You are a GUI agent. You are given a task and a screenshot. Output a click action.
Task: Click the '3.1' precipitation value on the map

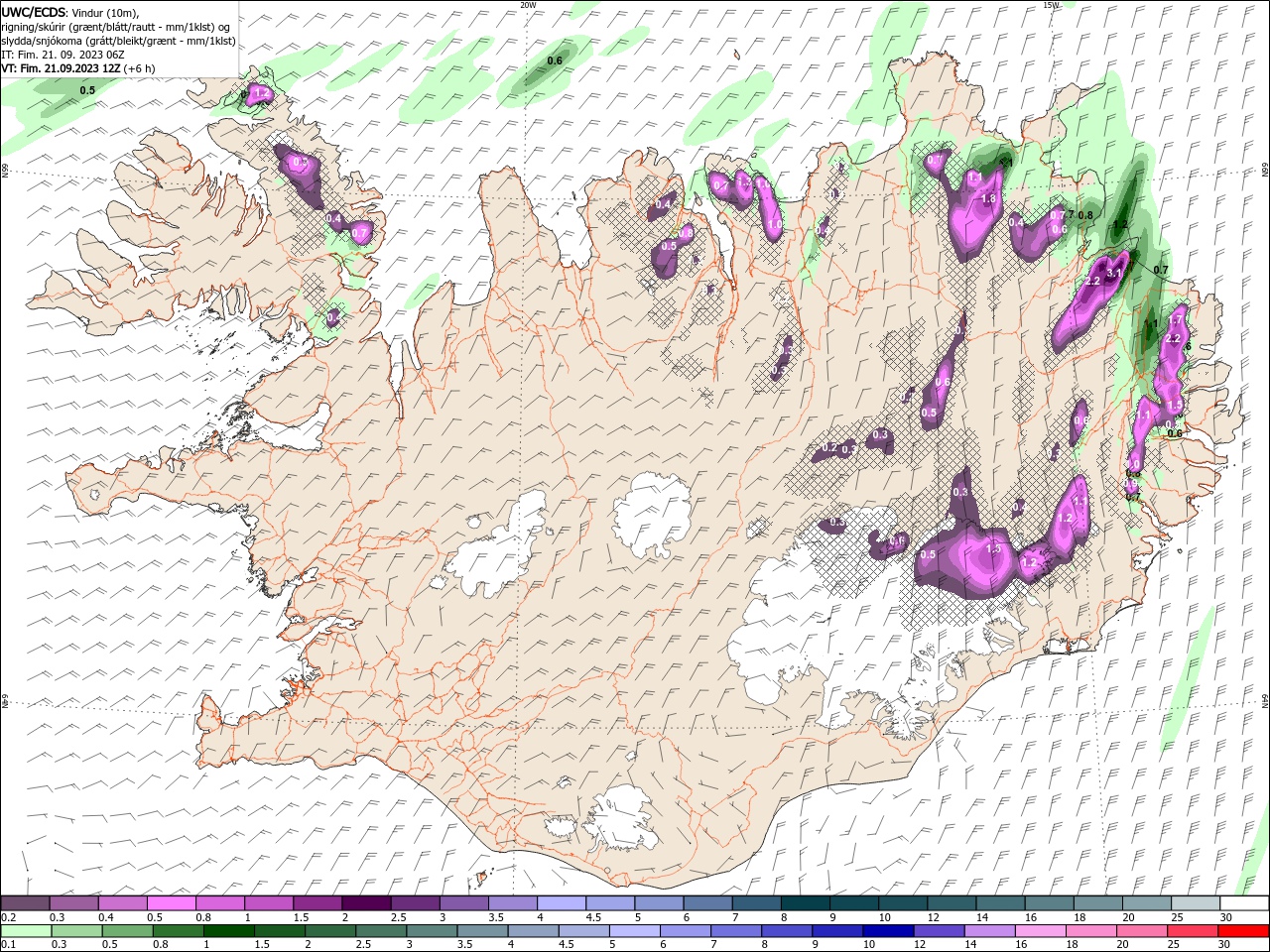click(x=1113, y=273)
